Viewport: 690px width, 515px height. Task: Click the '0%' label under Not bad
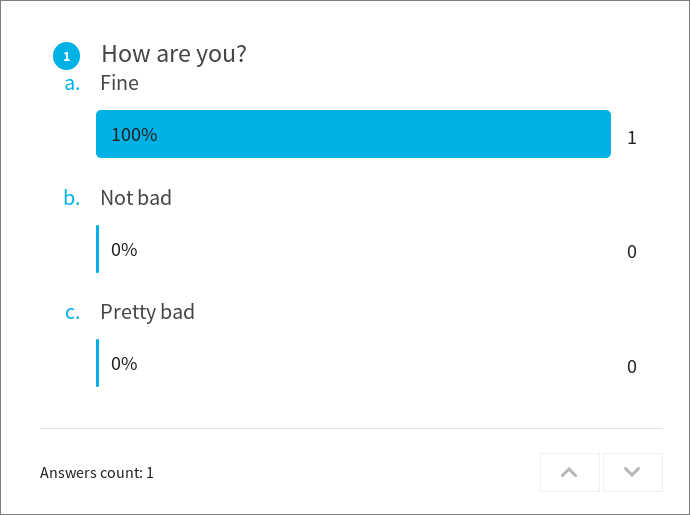coord(124,250)
